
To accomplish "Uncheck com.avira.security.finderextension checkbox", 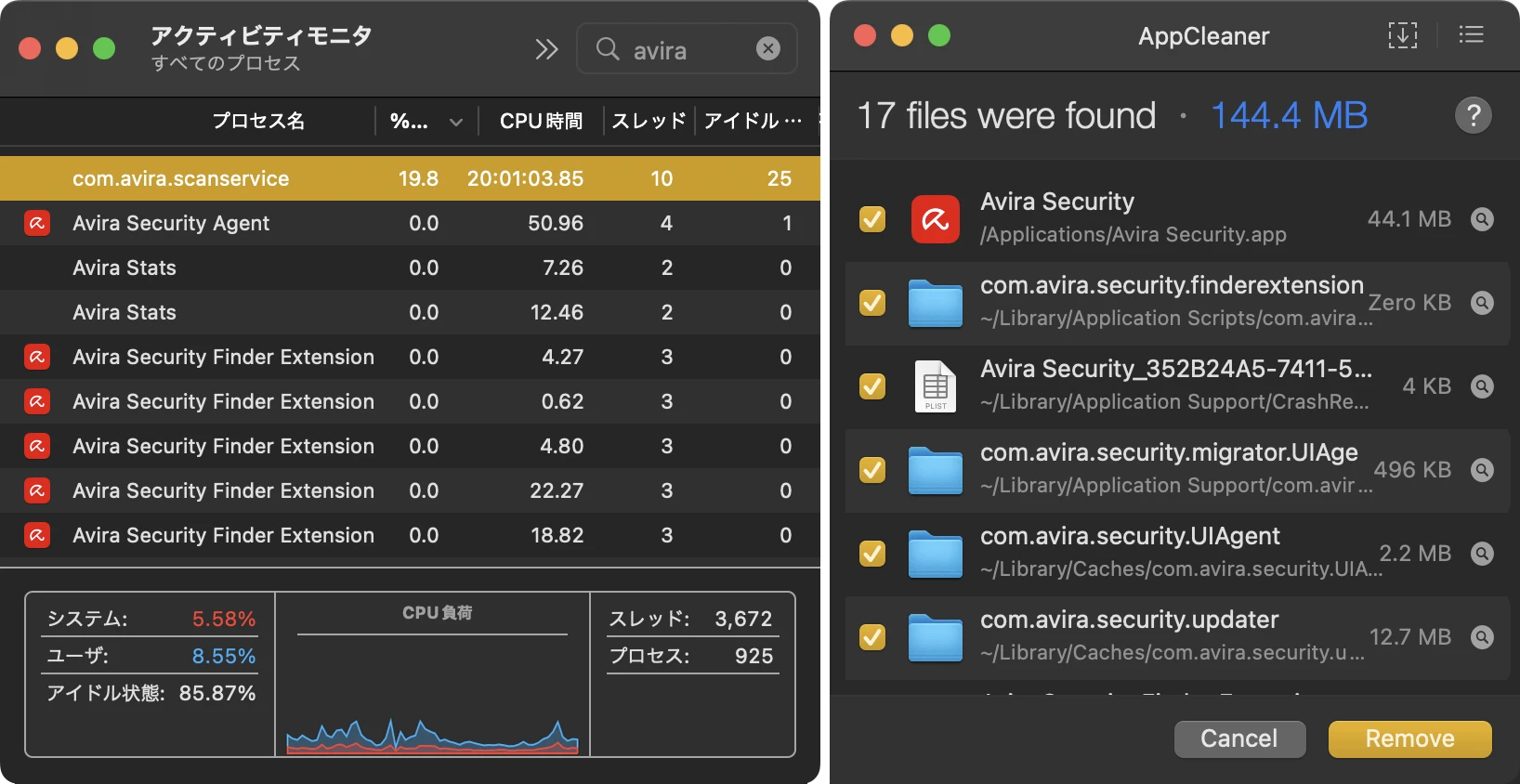I will click(872, 303).
